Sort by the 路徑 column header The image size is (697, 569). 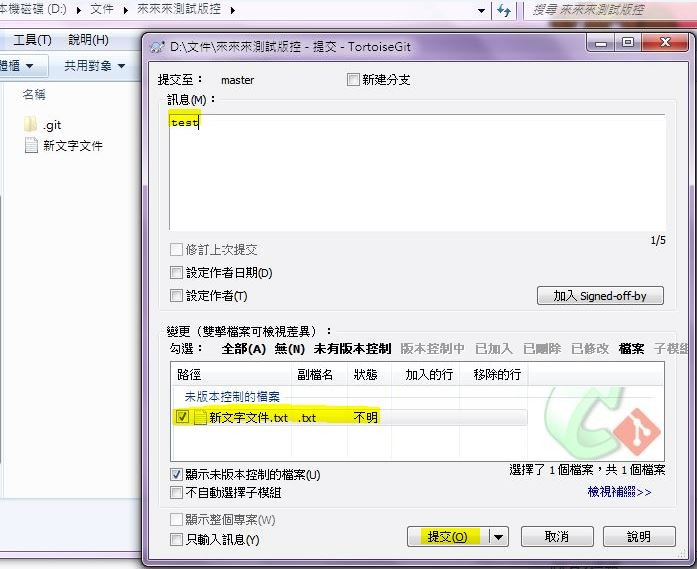click(x=231, y=375)
